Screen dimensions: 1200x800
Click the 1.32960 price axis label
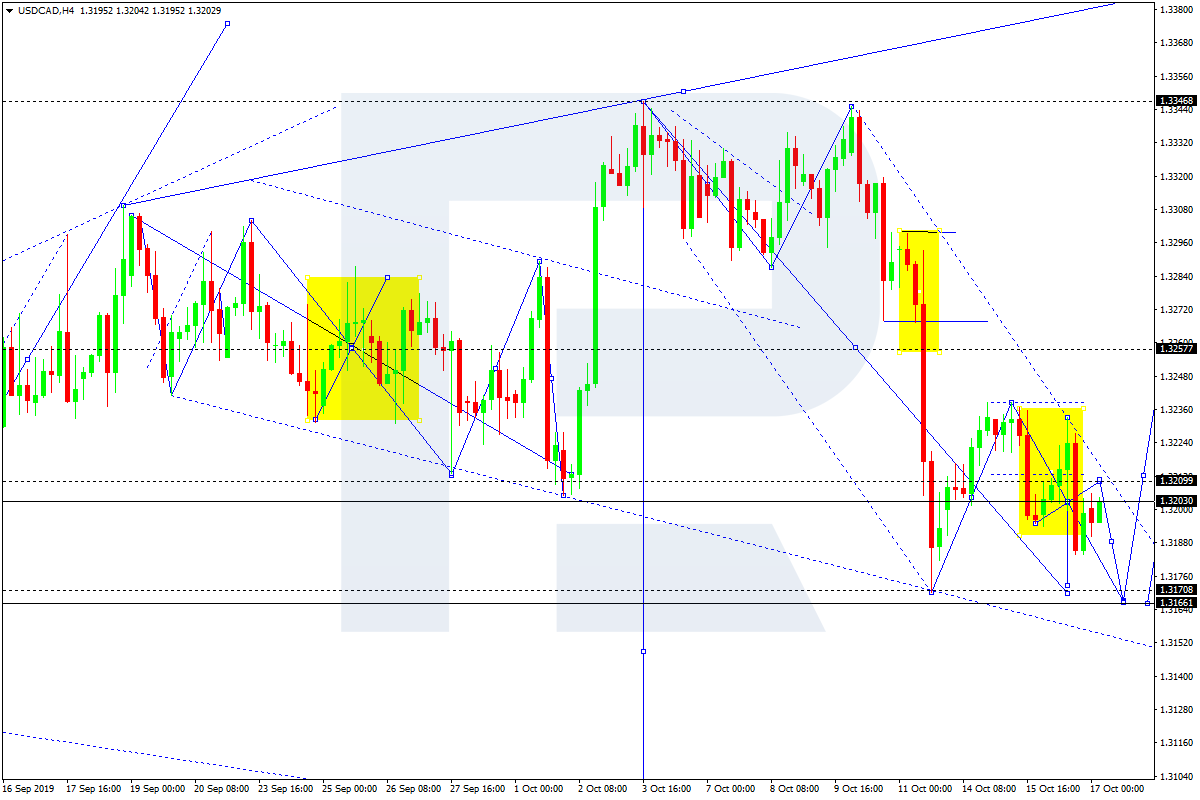point(1175,243)
